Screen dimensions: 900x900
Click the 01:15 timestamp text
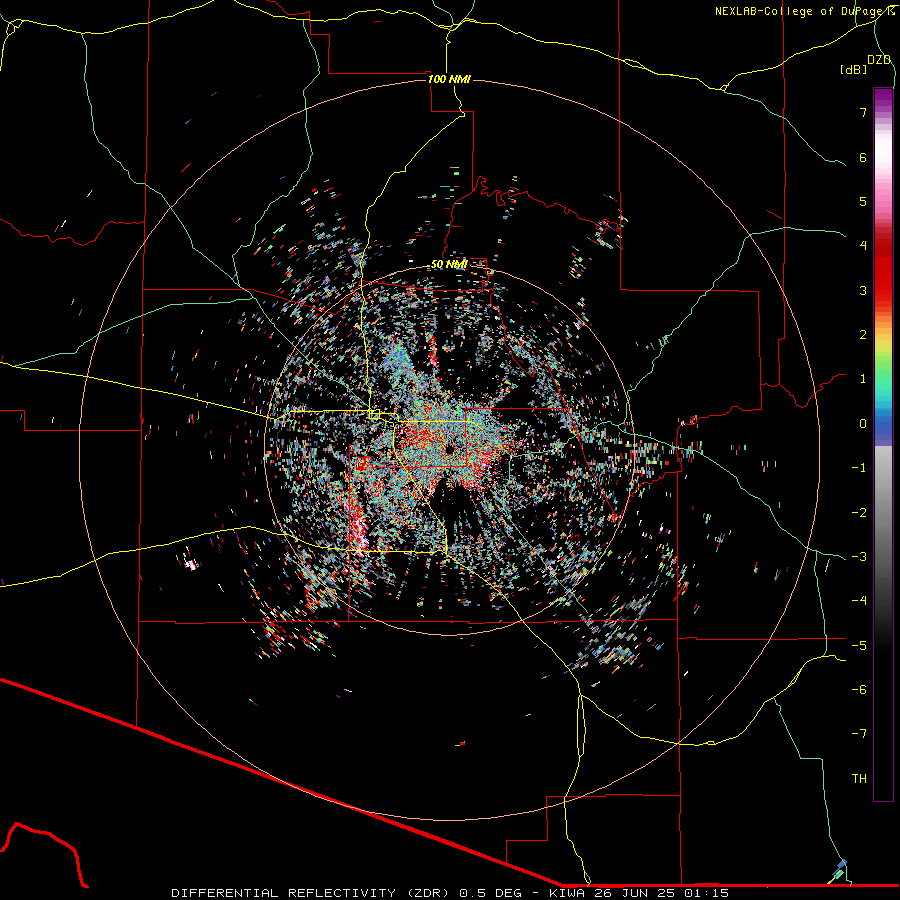706,893
